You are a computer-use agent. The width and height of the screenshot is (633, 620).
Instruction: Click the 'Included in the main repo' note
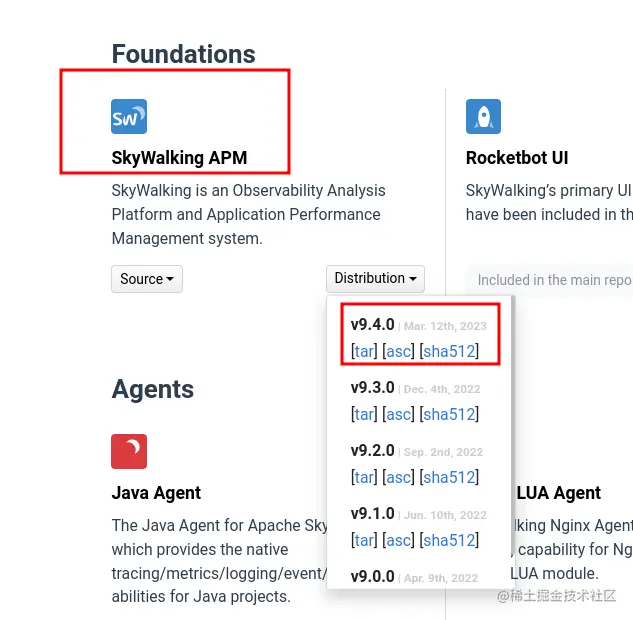click(x=554, y=280)
